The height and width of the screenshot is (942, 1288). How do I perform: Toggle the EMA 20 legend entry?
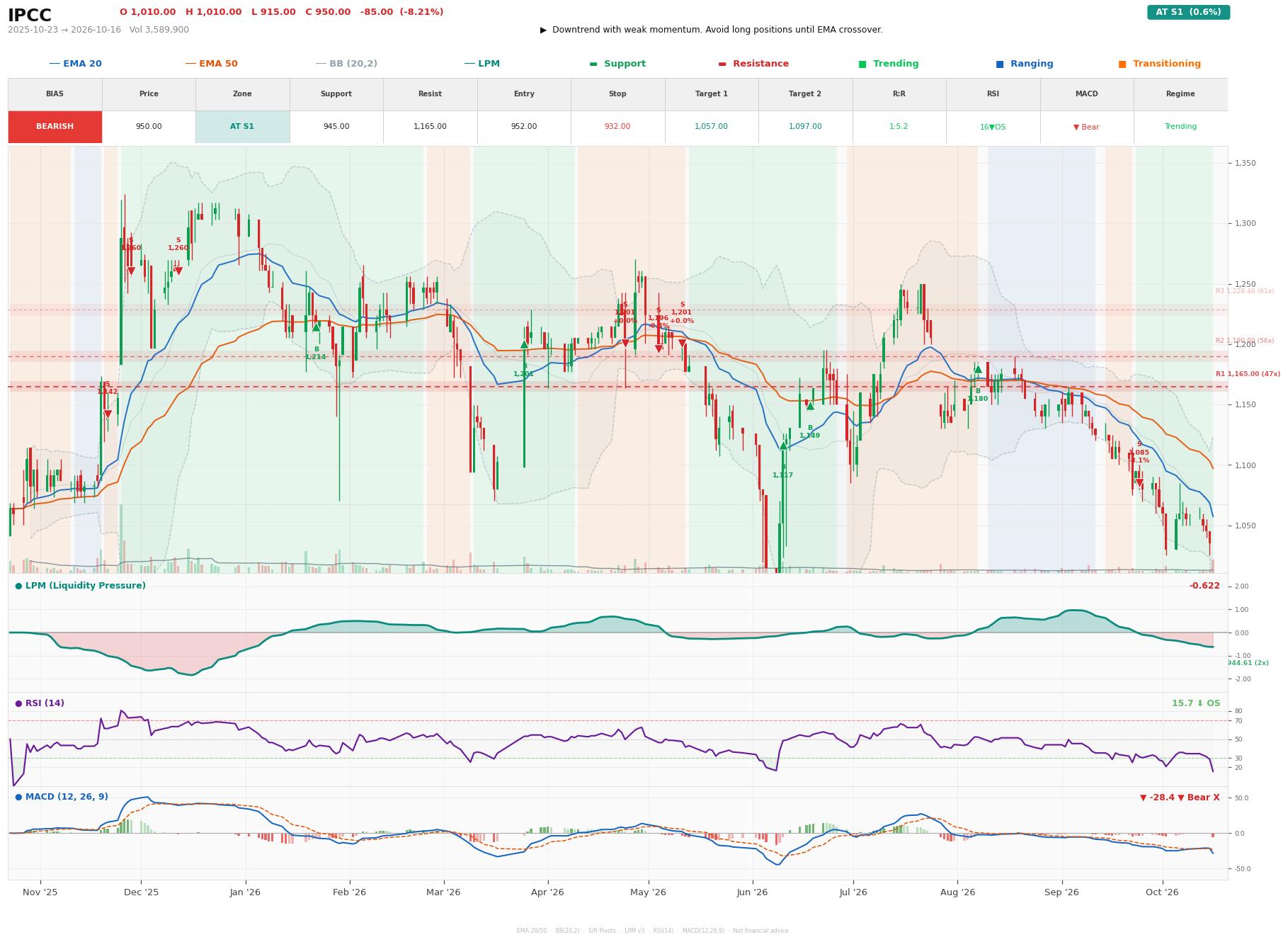[x=76, y=64]
